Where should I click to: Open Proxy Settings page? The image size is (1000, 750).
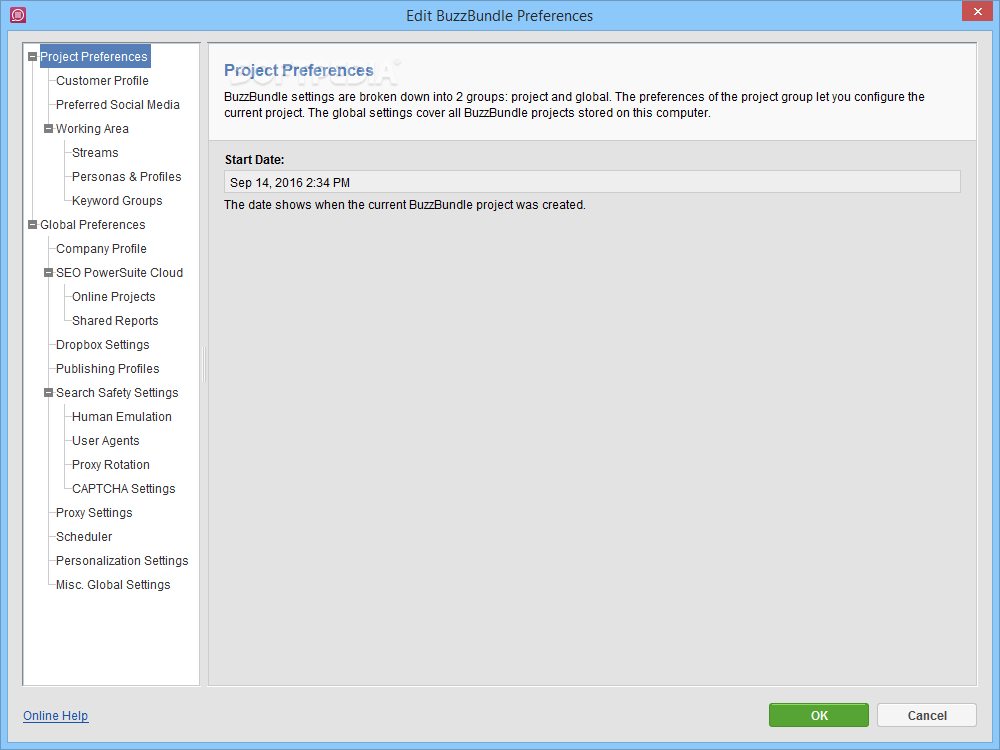tap(94, 513)
